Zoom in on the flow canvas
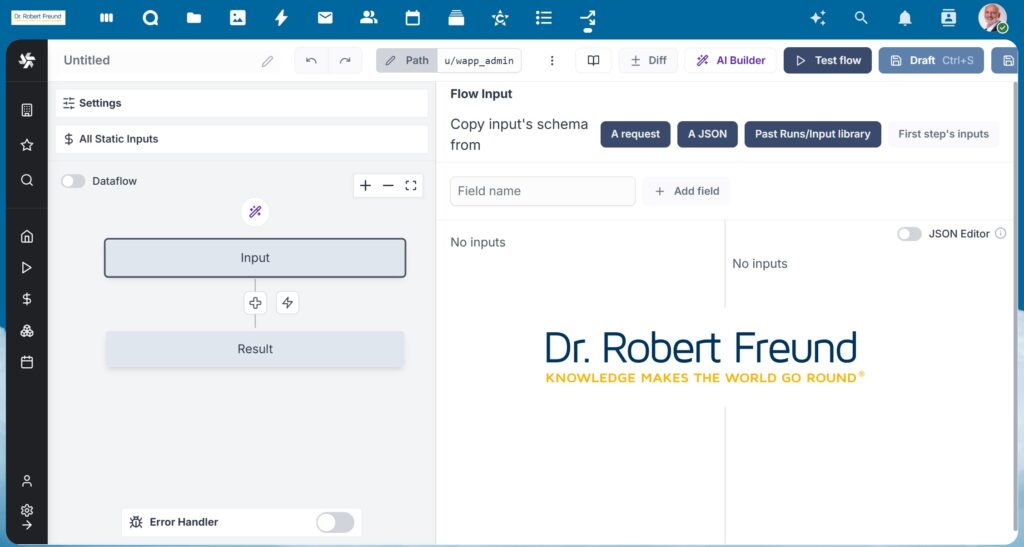The height and width of the screenshot is (547, 1024). click(366, 185)
